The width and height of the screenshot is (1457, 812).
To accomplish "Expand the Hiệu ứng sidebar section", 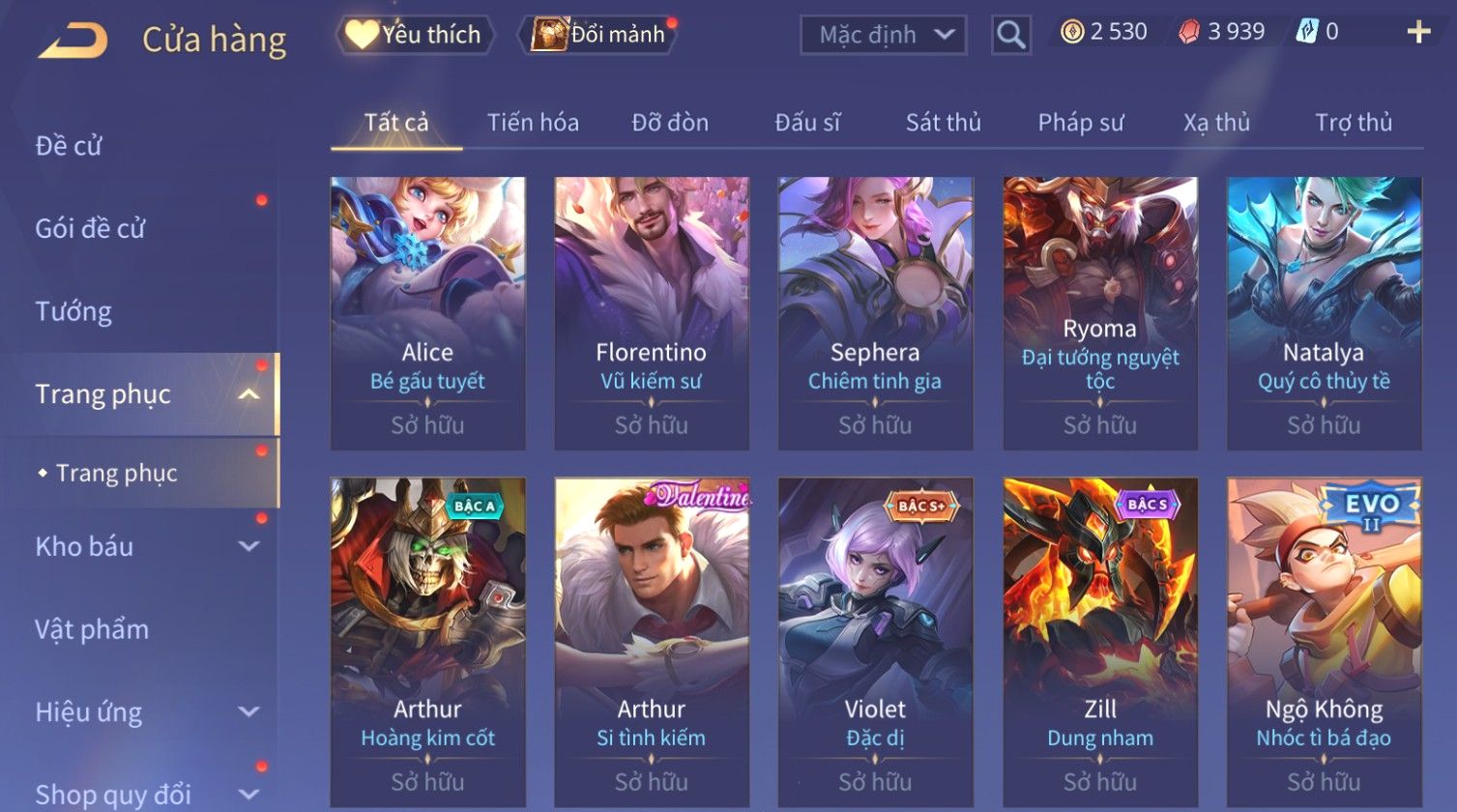I will click(248, 712).
